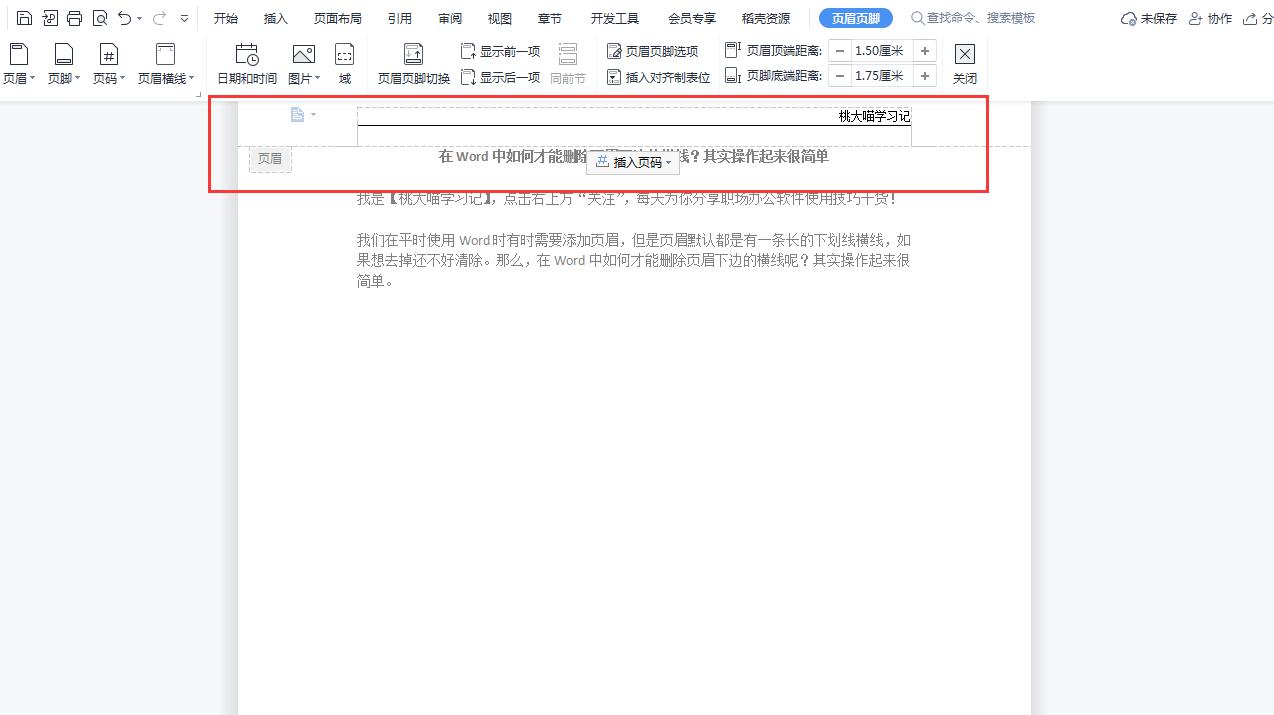Open the print icon in quick access toolbar

point(74,17)
